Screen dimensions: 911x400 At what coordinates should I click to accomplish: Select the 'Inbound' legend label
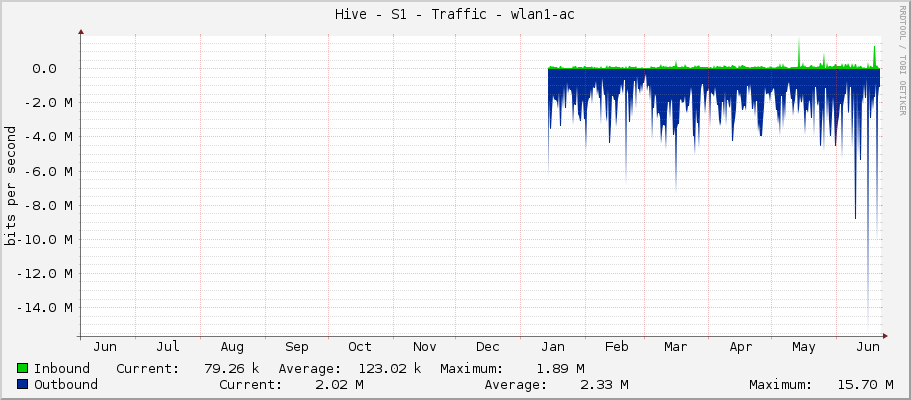click(x=62, y=369)
